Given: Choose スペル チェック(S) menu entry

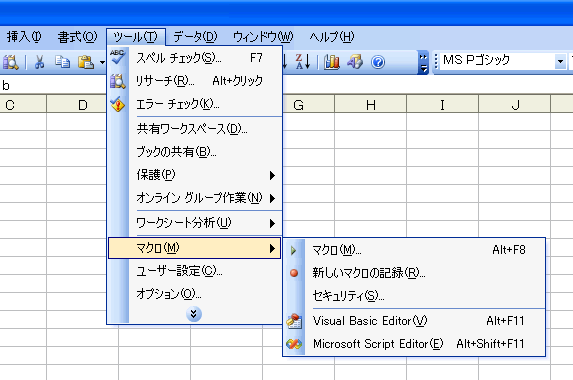Looking at the screenshot, I should tap(195, 58).
